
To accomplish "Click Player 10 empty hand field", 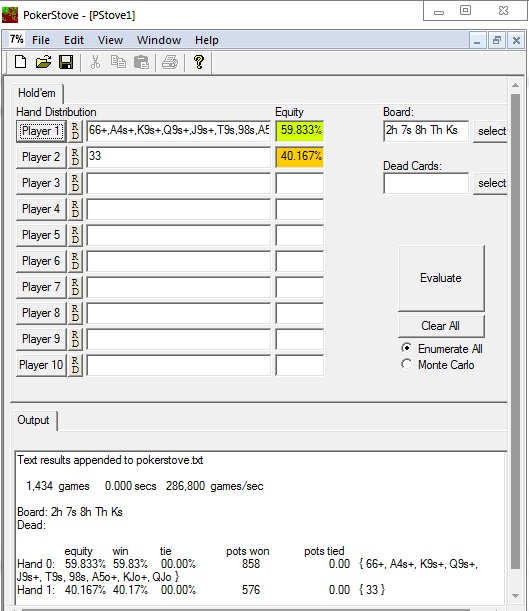I will click(178, 365).
